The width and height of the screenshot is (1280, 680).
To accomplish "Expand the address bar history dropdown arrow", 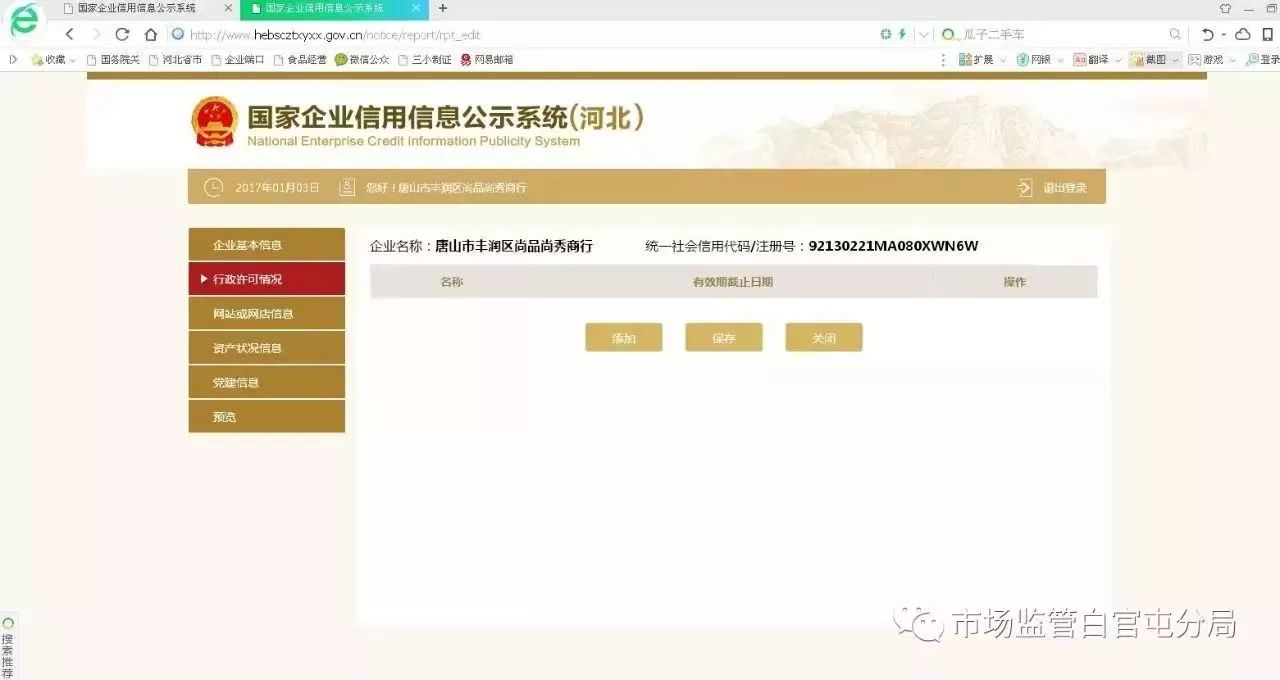I will click(x=923, y=34).
